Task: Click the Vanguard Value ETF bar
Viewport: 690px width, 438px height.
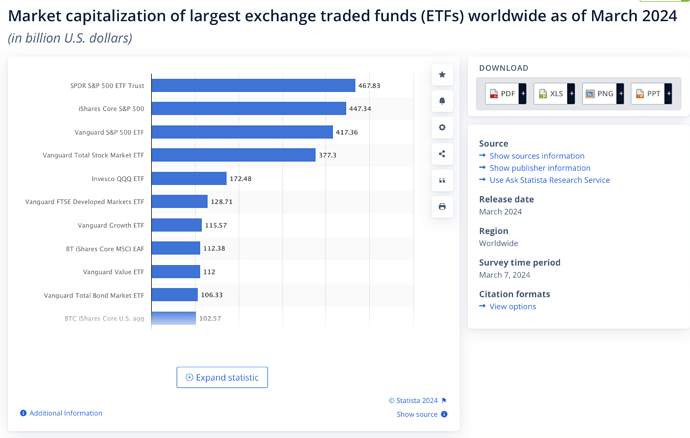Action: click(176, 272)
